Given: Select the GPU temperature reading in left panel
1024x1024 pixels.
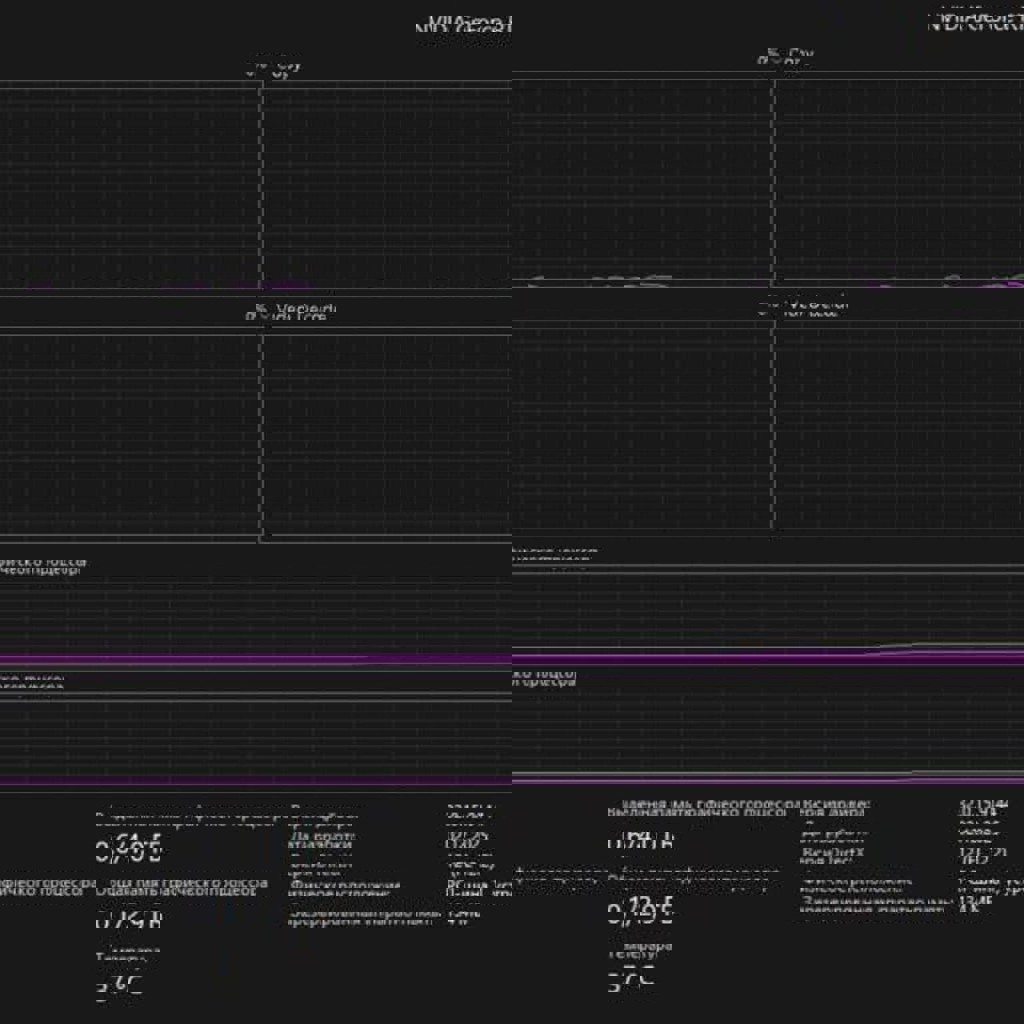Looking at the screenshot, I should click(119, 985).
